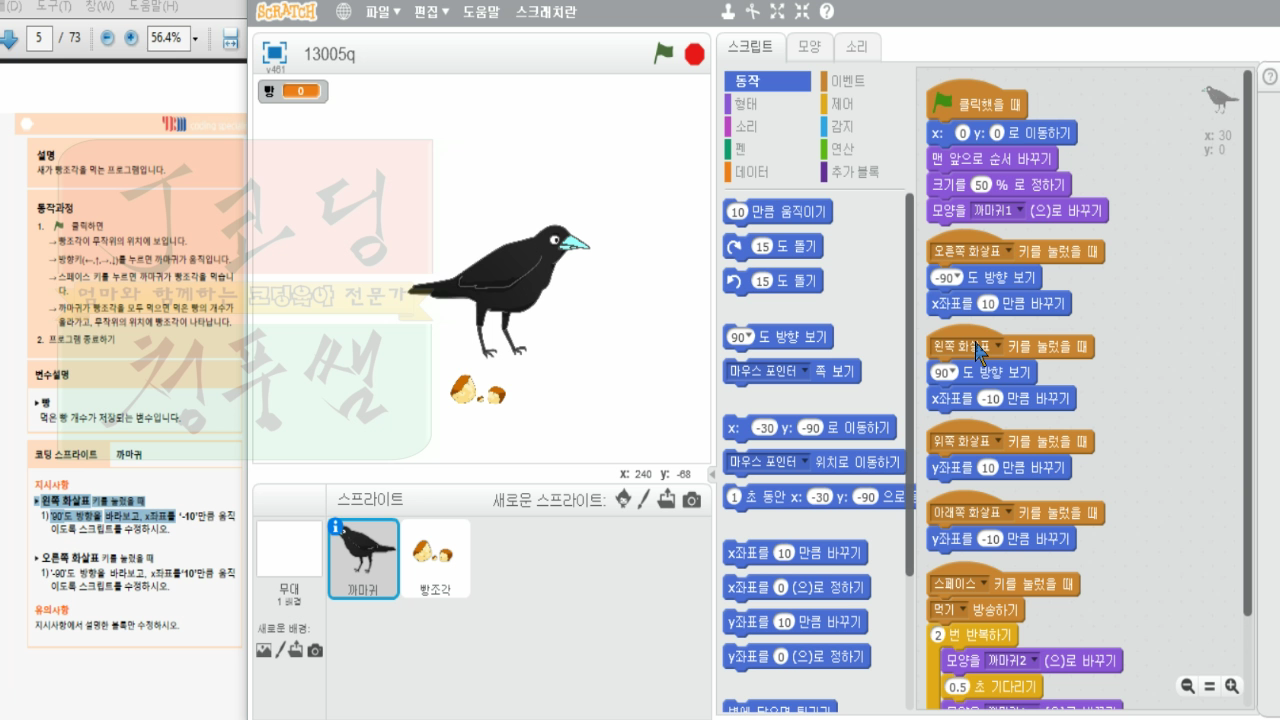This screenshot has height=720, width=1280.
Task: Select the paintbrush to paint a new sprite
Action: [644, 500]
